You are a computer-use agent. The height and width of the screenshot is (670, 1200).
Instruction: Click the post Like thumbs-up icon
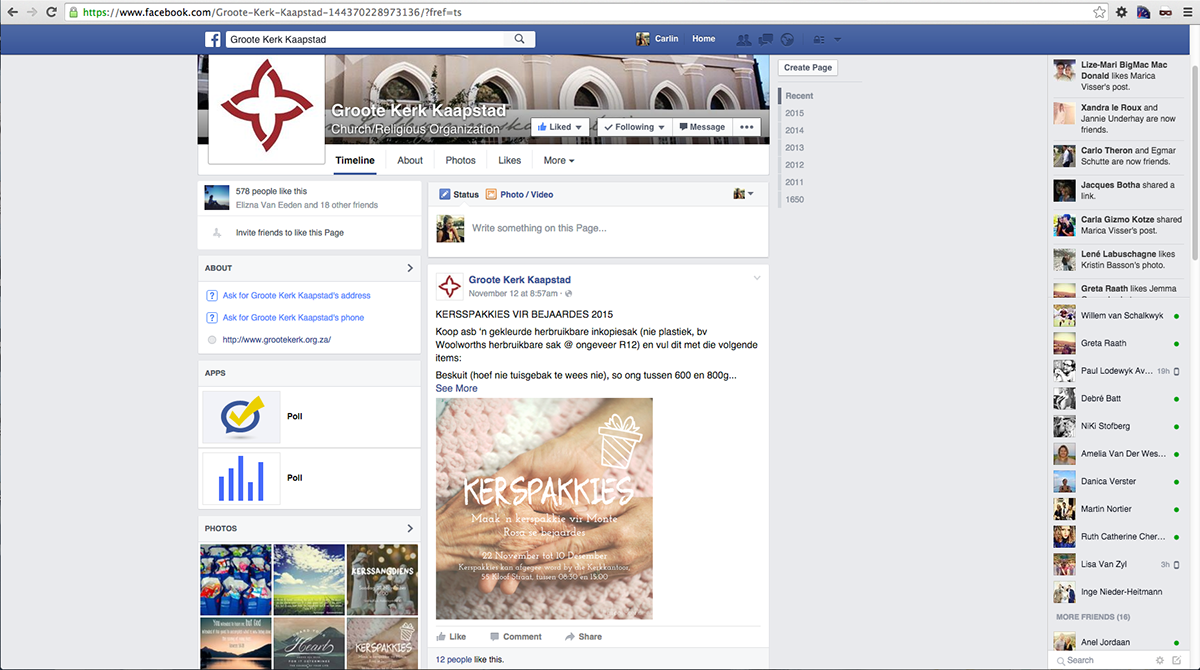click(x=442, y=636)
